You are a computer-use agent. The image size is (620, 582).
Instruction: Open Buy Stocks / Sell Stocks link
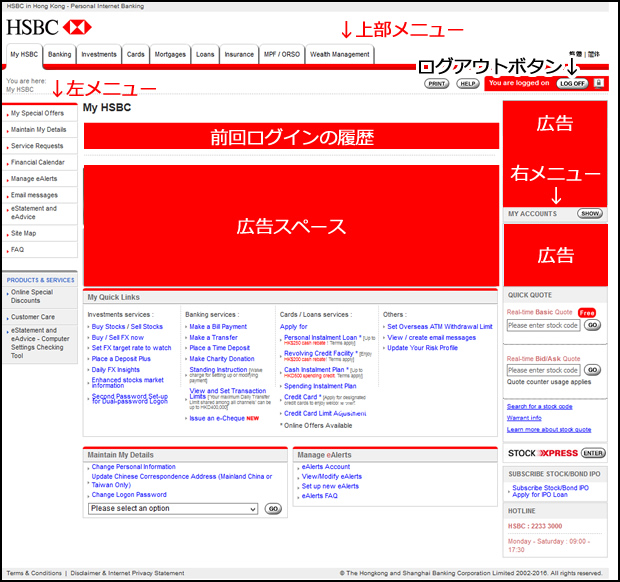coord(127,327)
